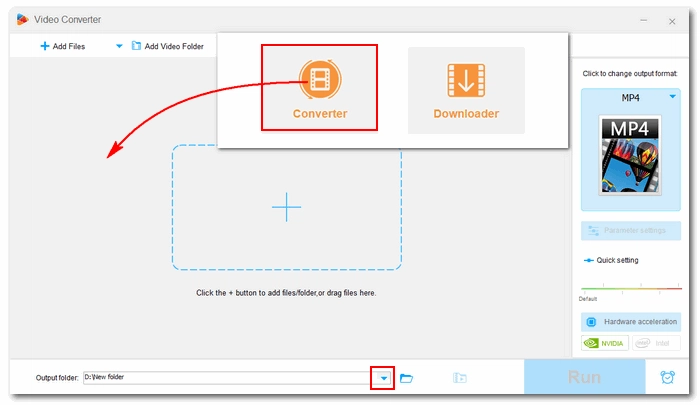
Task: Expand the MP4 output format dropdown
Action: point(672,97)
